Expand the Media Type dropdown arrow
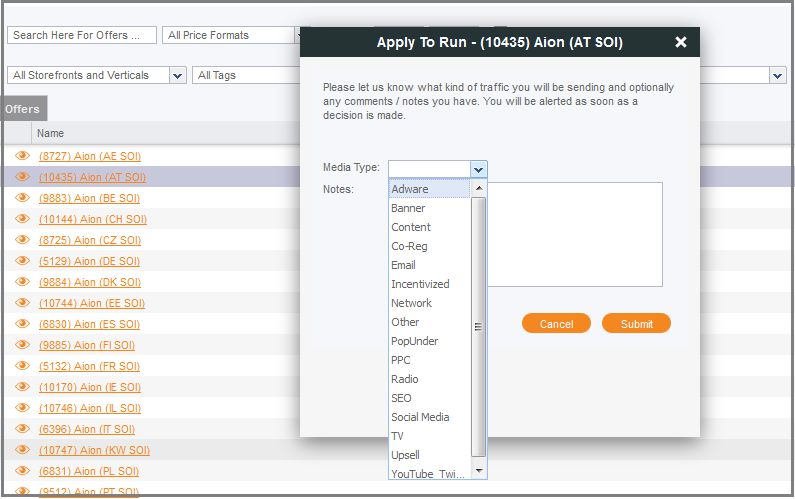 point(478,169)
